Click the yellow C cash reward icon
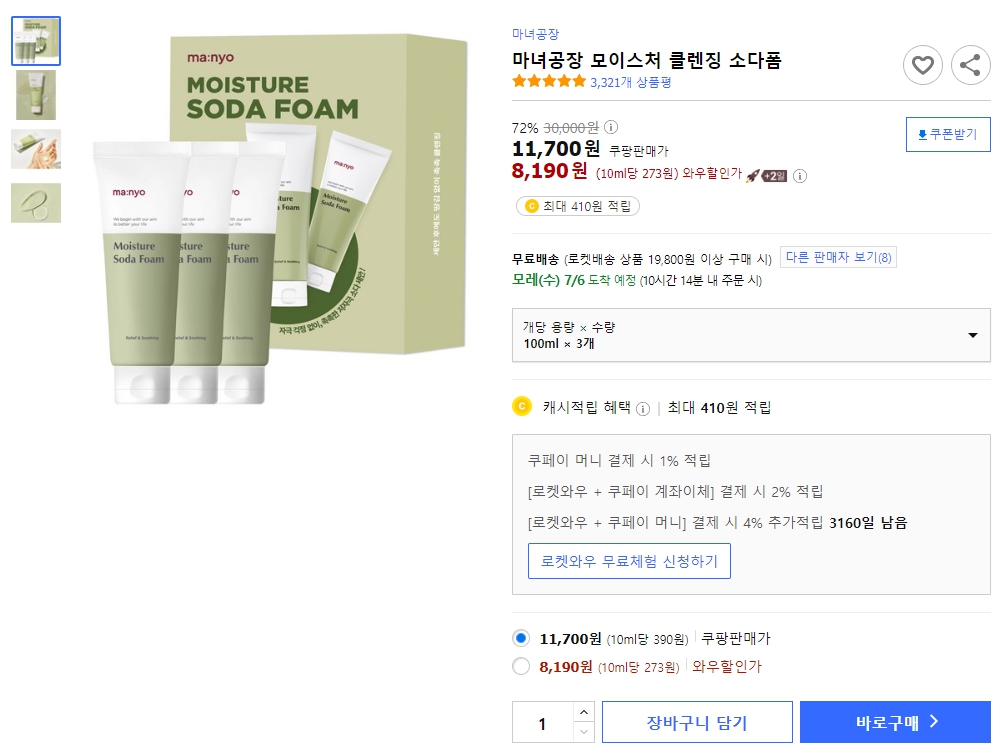The height and width of the screenshot is (754, 999). 521,407
